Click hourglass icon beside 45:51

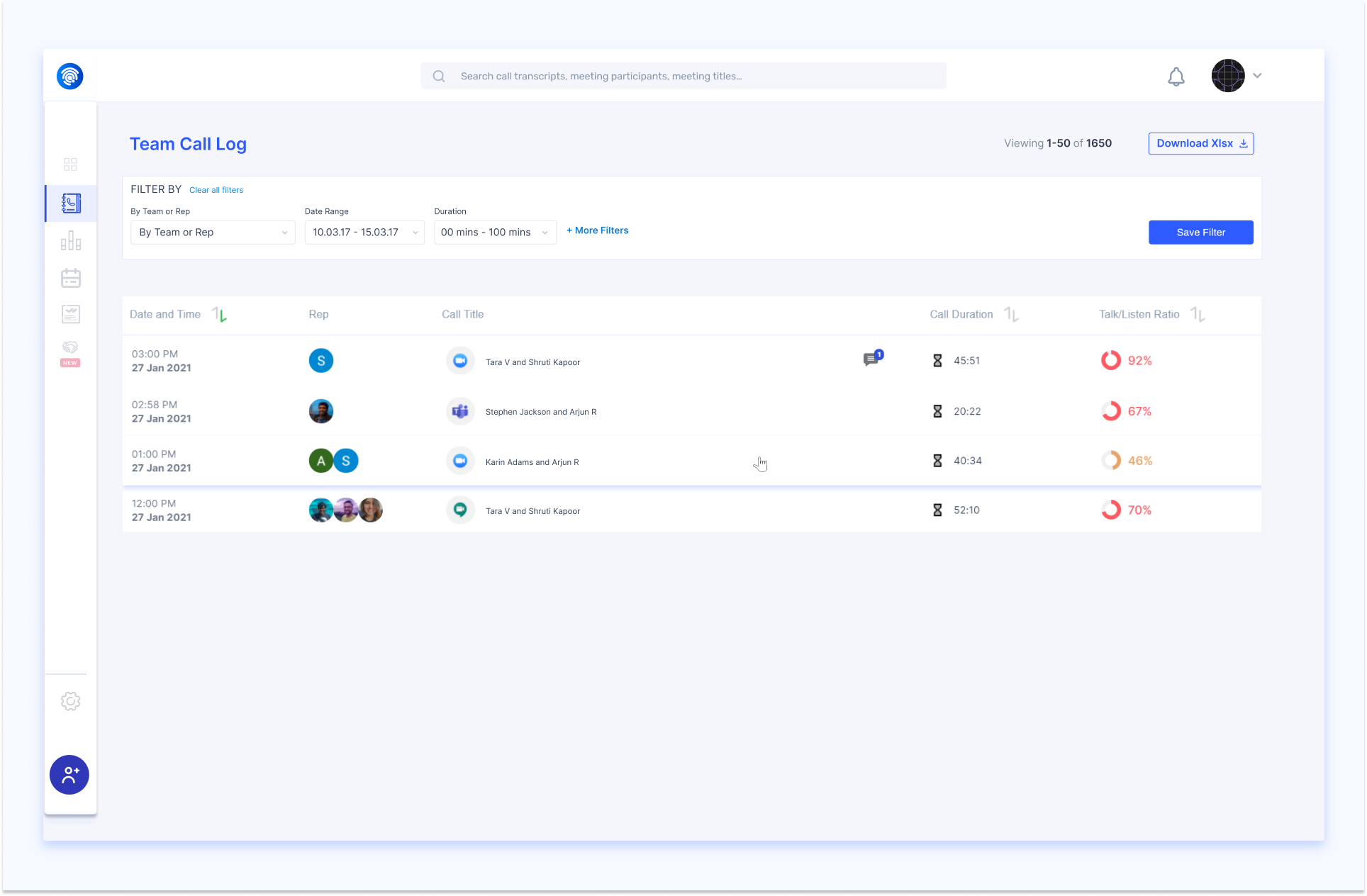pos(937,361)
